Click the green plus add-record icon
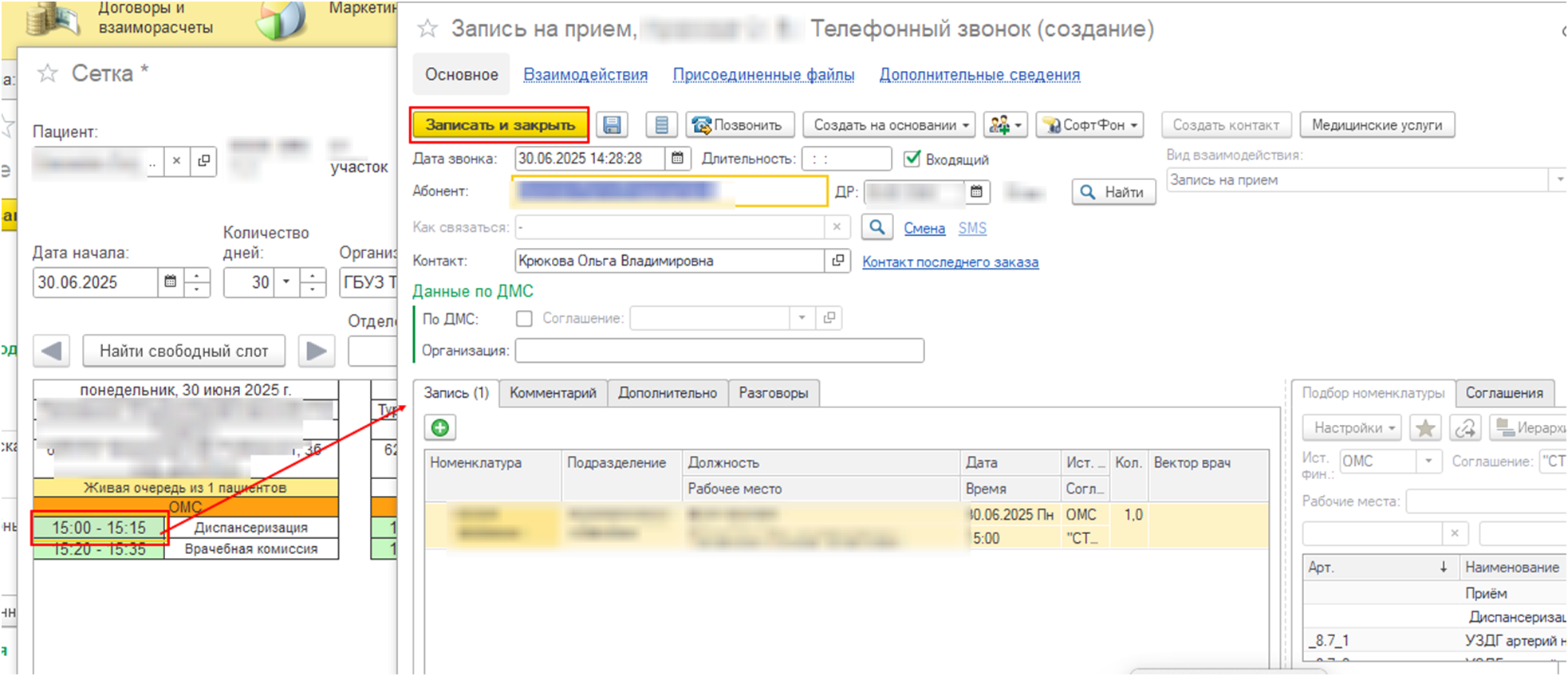 (439, 428)
